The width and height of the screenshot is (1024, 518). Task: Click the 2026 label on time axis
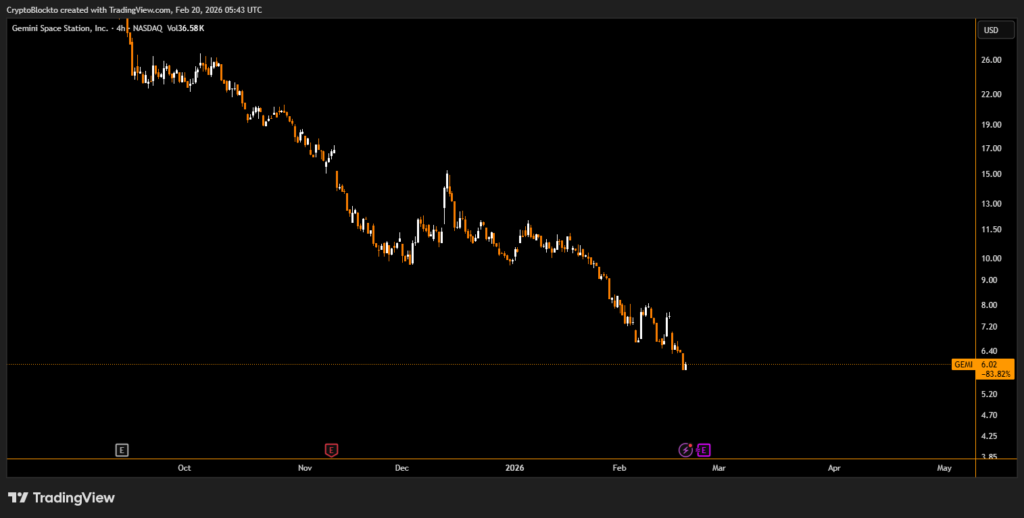(x=514, y=467)
